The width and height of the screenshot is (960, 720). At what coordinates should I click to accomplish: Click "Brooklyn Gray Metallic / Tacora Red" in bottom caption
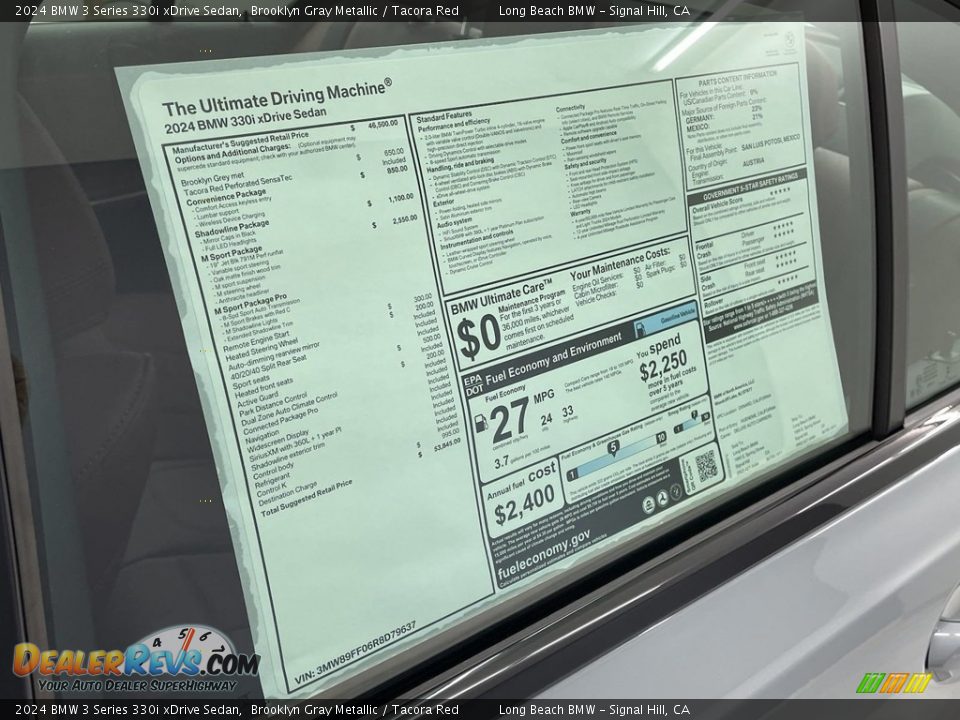354,710
